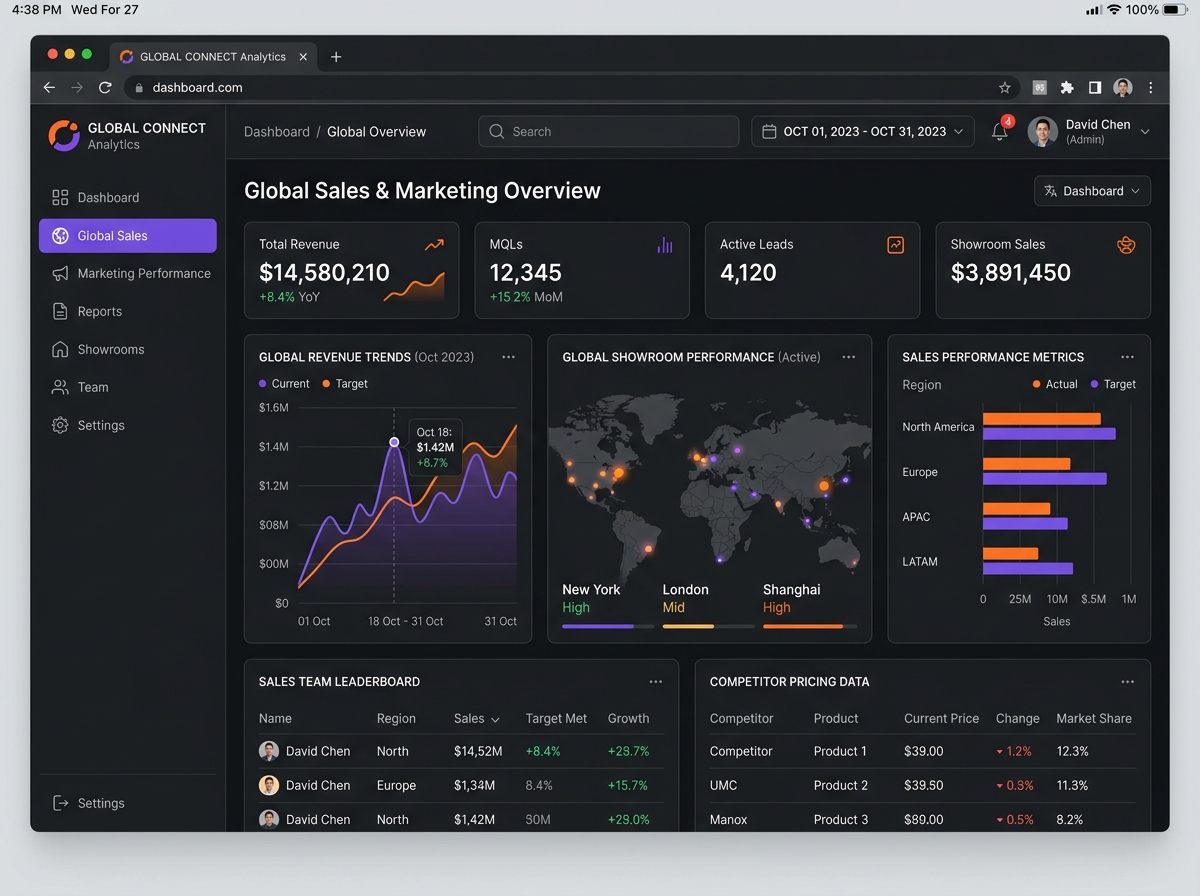This screenshot has width=1200, height=896.
Task: Open a new browser tab
Action: [x=336, y=57]
